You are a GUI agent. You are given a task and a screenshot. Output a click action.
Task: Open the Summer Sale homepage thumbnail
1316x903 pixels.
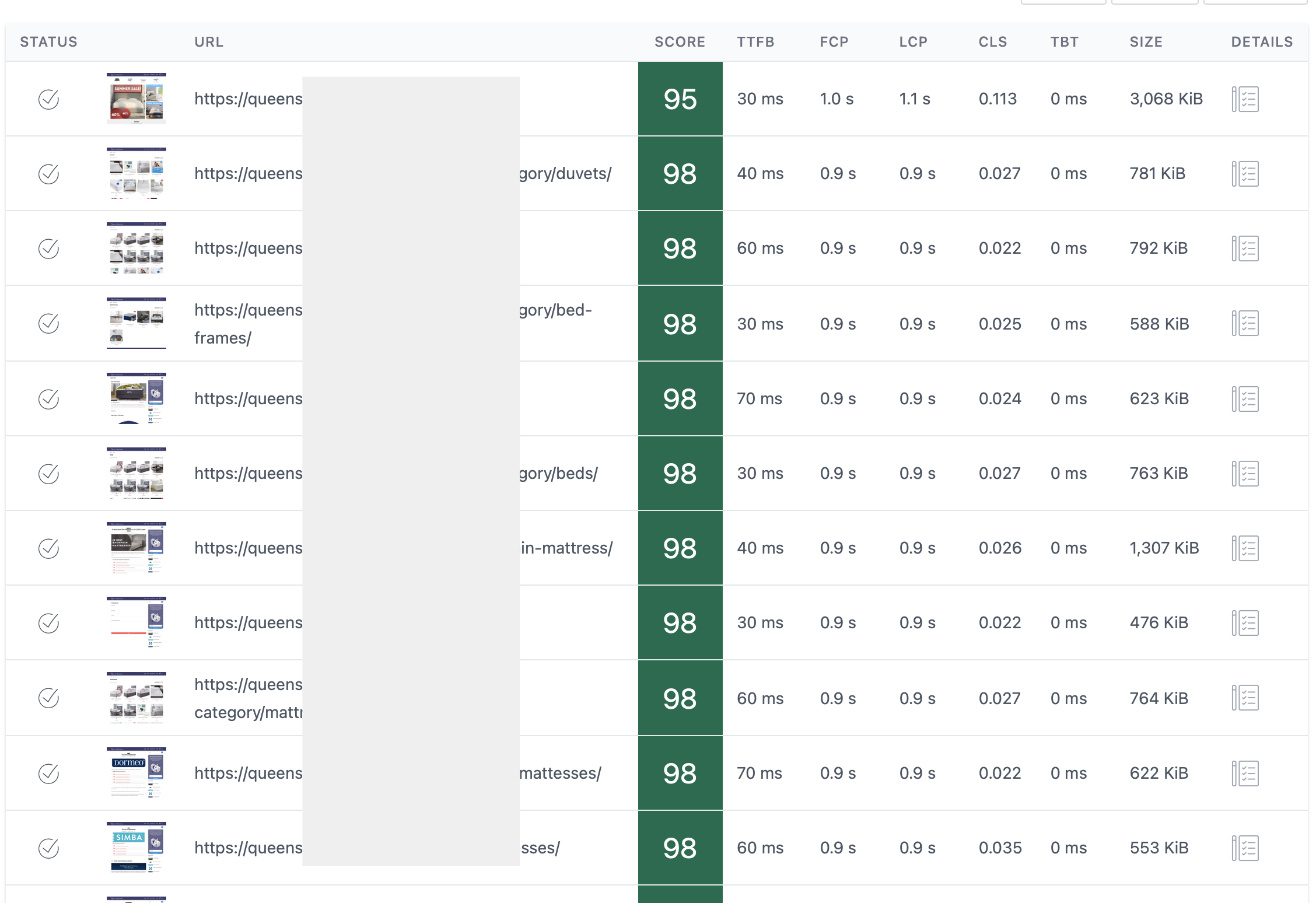click(136, 99)
